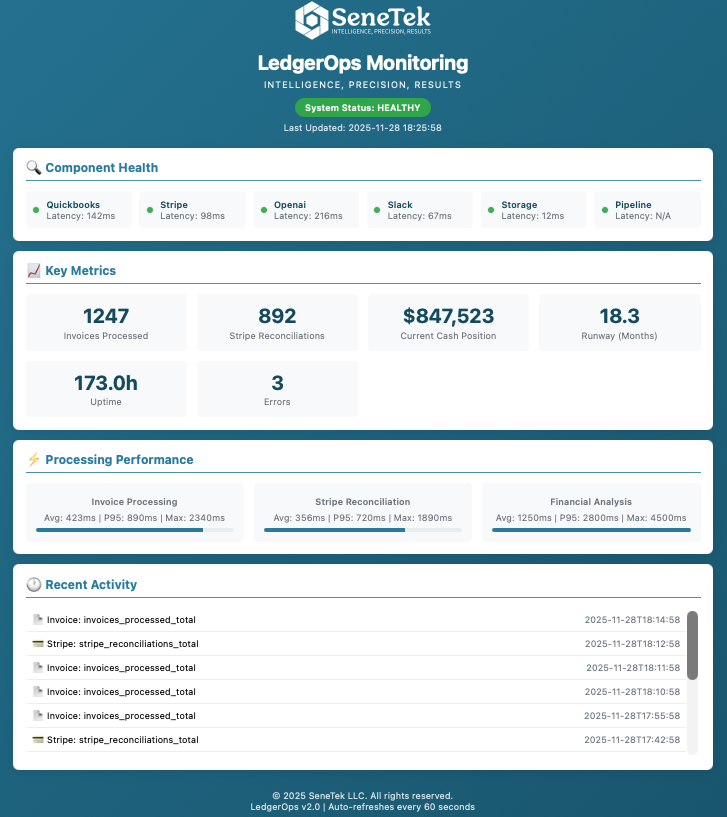727x817 pixels.
Task: Click document icon of the 18:11:58 invoice entry
Action: (38, 667)
